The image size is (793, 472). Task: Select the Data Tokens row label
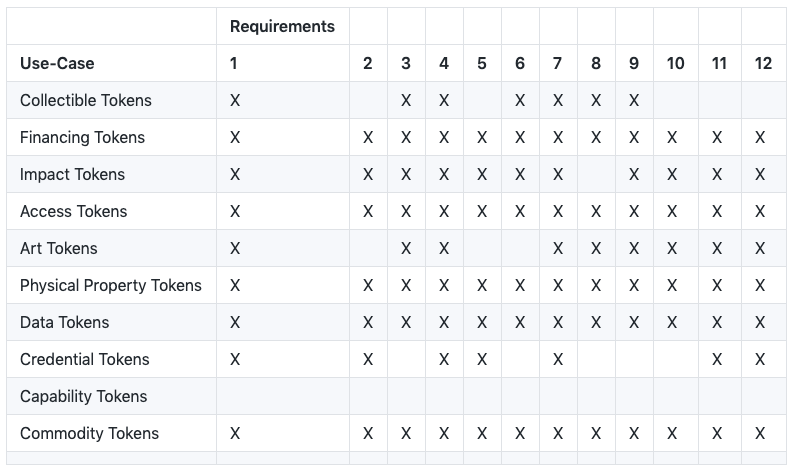(65, 322)
